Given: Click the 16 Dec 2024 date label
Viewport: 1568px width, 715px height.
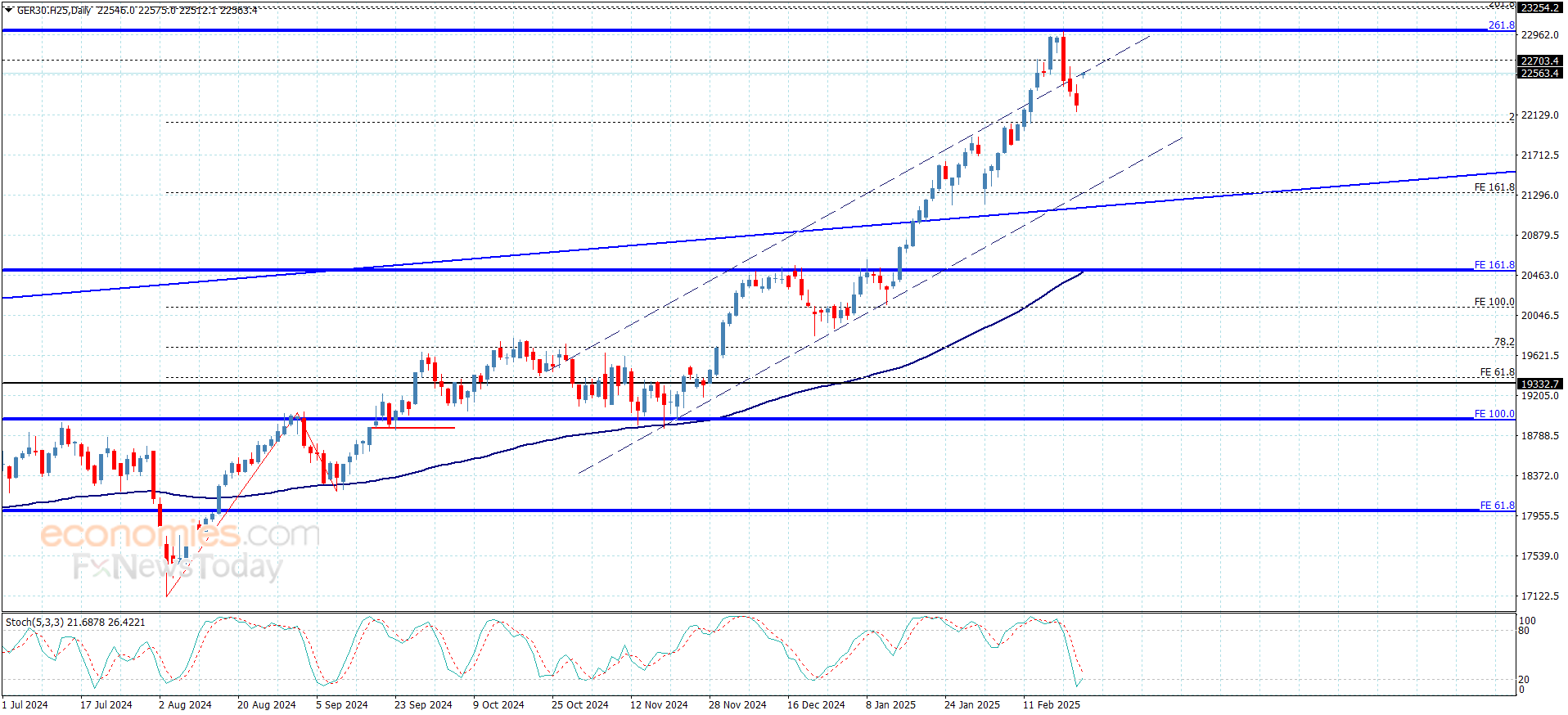Looking at the screenshot, I should point(816,705).
